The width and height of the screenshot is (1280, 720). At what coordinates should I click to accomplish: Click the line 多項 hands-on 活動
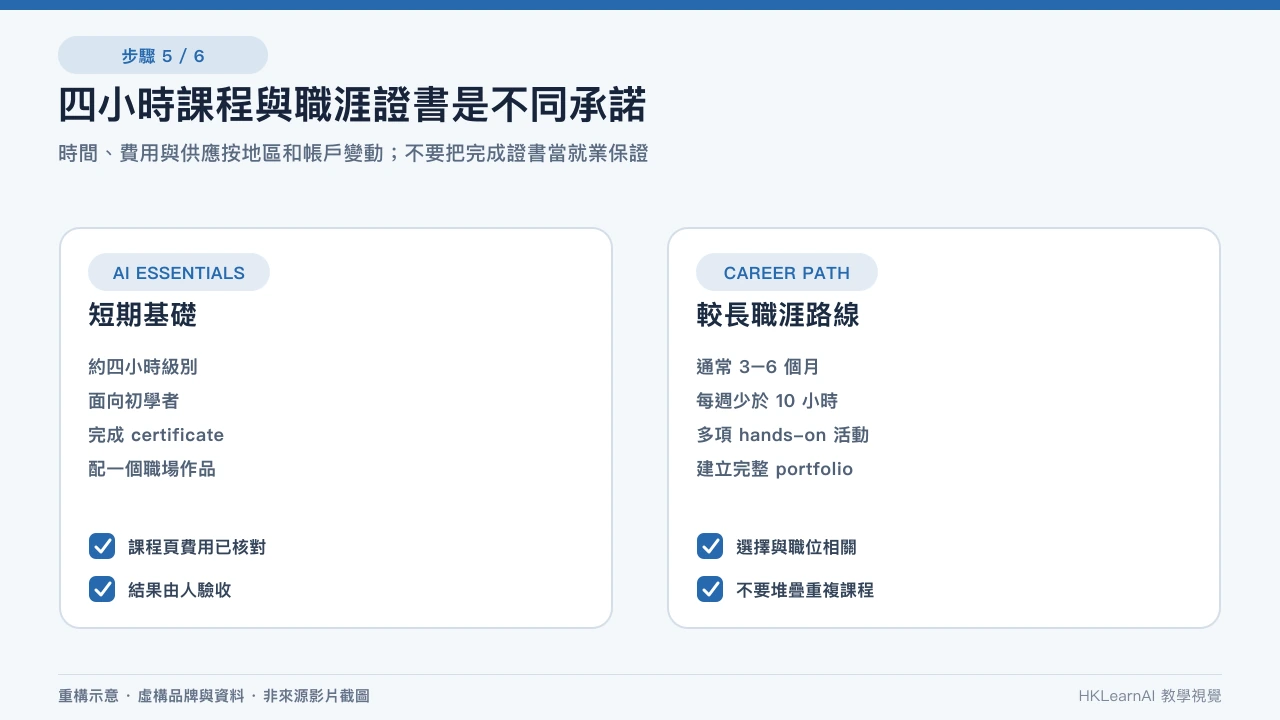(x=783, y=435)
